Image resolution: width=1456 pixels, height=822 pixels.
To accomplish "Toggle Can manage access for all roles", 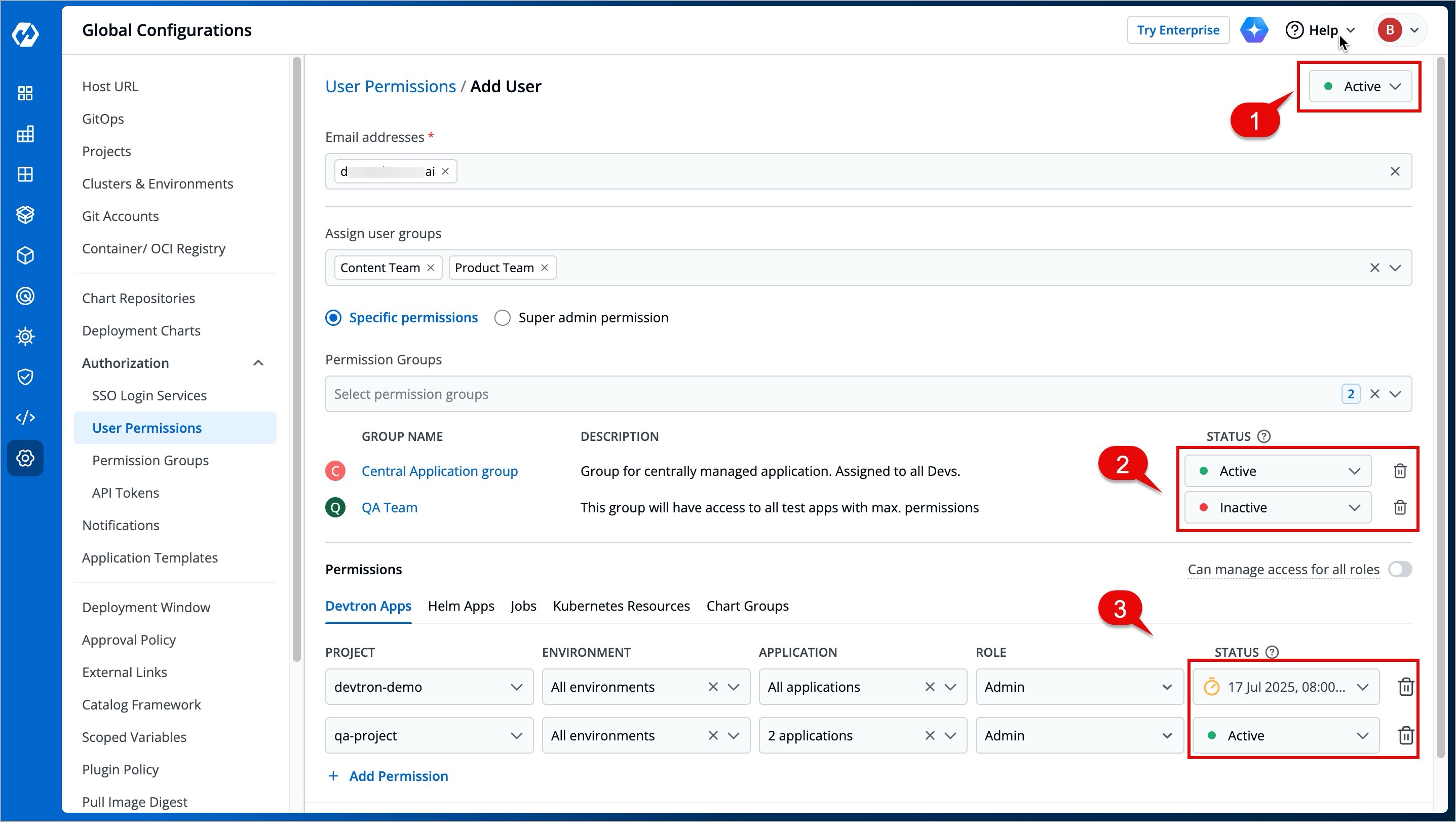I will (1399, 569).
